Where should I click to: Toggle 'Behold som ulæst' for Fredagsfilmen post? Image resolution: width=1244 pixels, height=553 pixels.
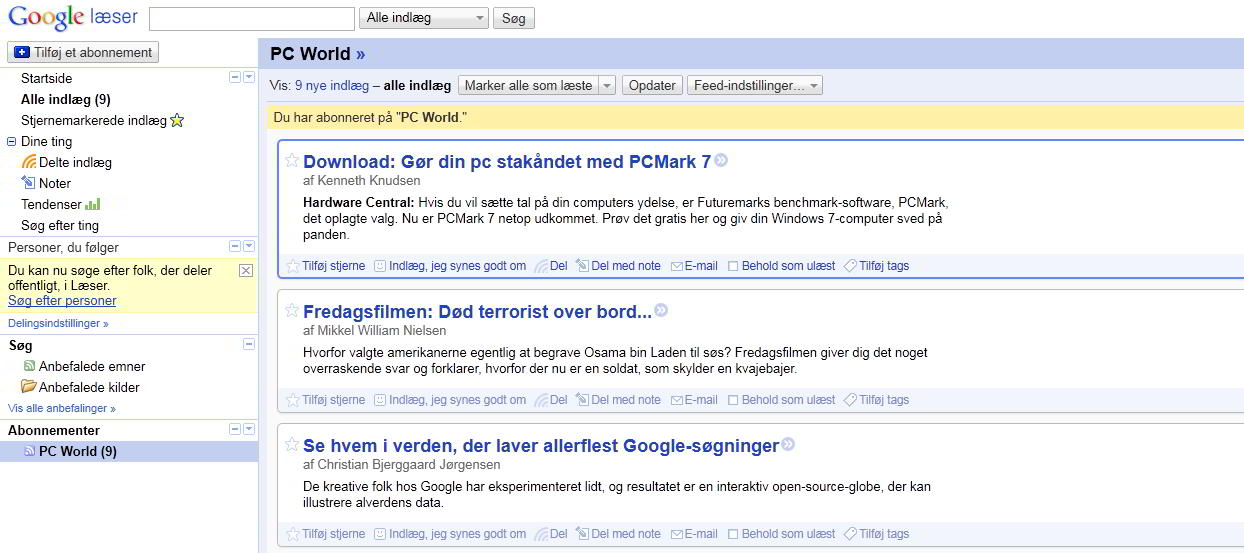point(733,400)
